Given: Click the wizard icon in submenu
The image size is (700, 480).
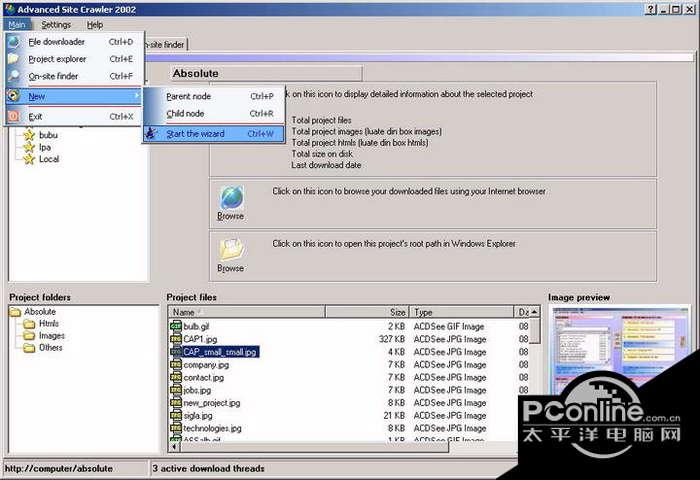Looking at the screenshot, I should coord(152,134).
